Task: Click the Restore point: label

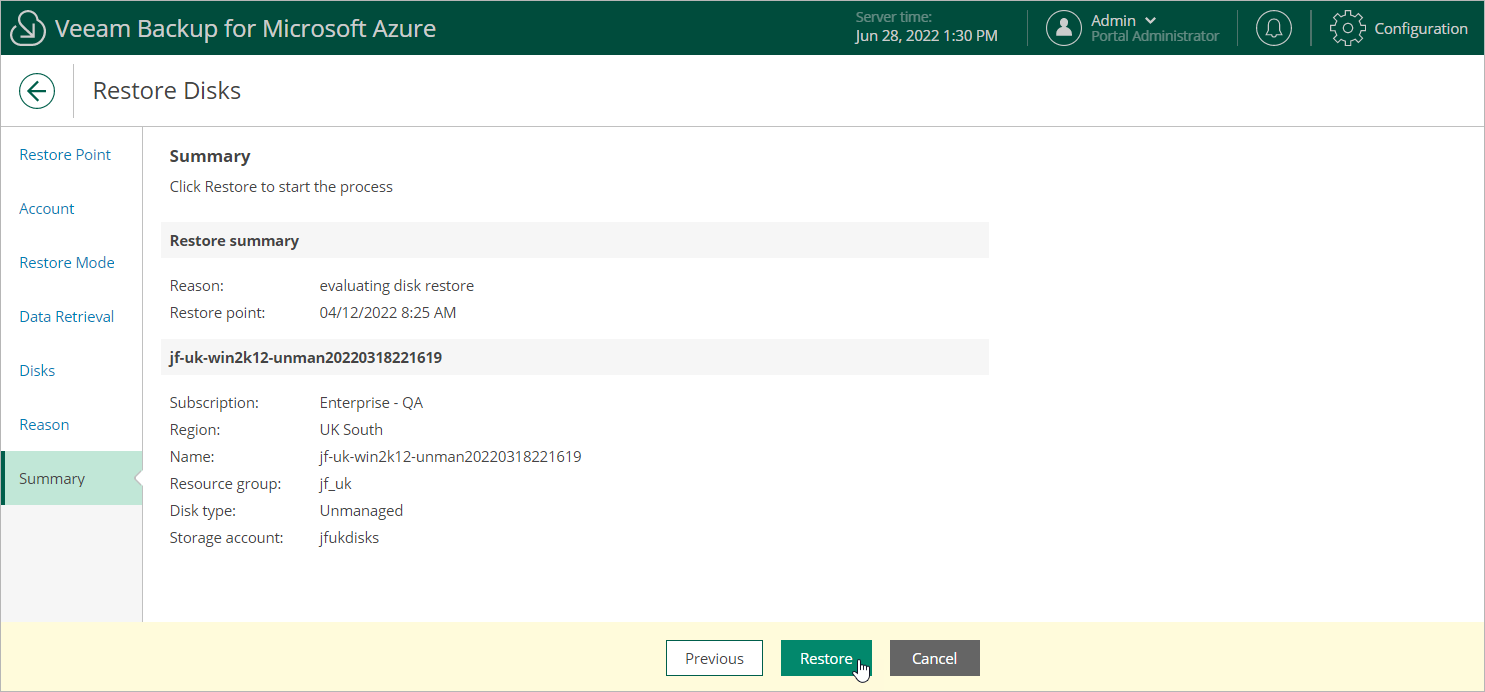Action: click(x=217, y=313)
